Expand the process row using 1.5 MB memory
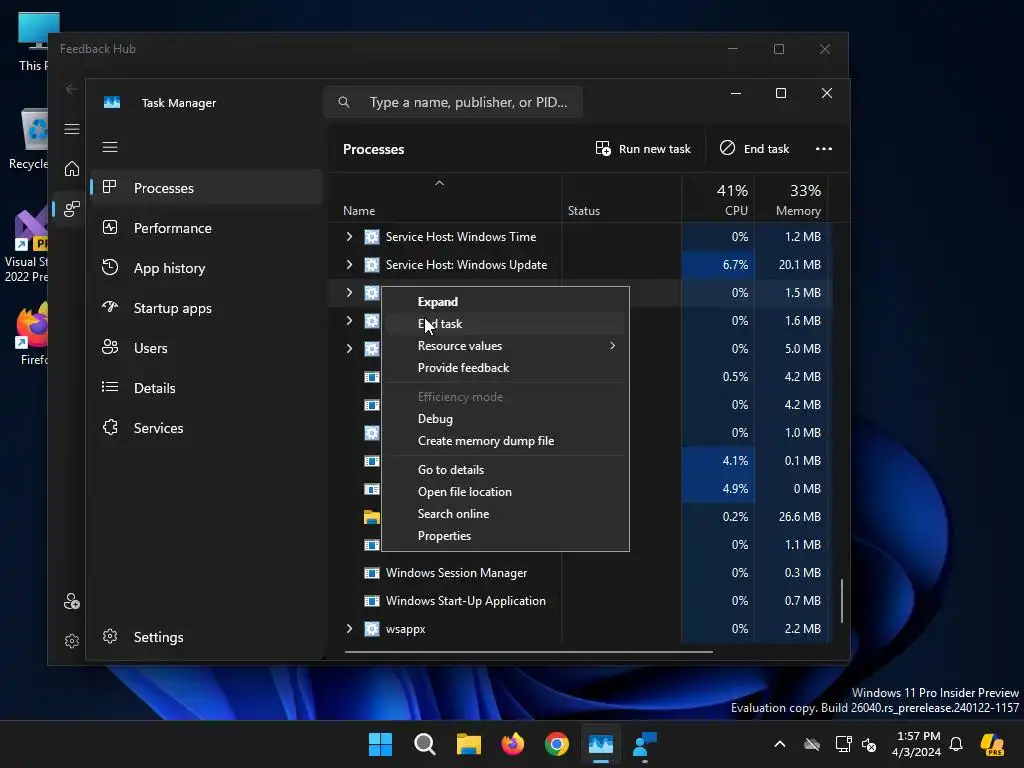The width and height of the screenshot is (1024, 768). click(349, 293)
